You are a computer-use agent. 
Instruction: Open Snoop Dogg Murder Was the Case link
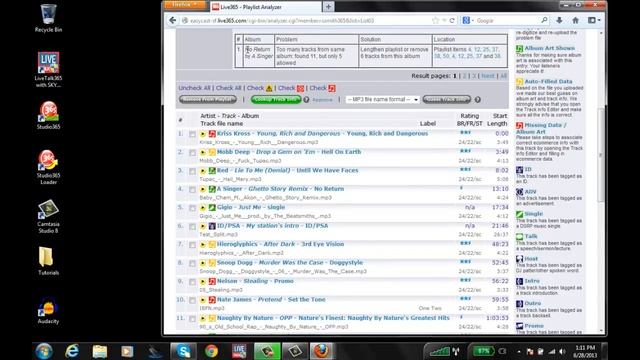click(290, 262)
